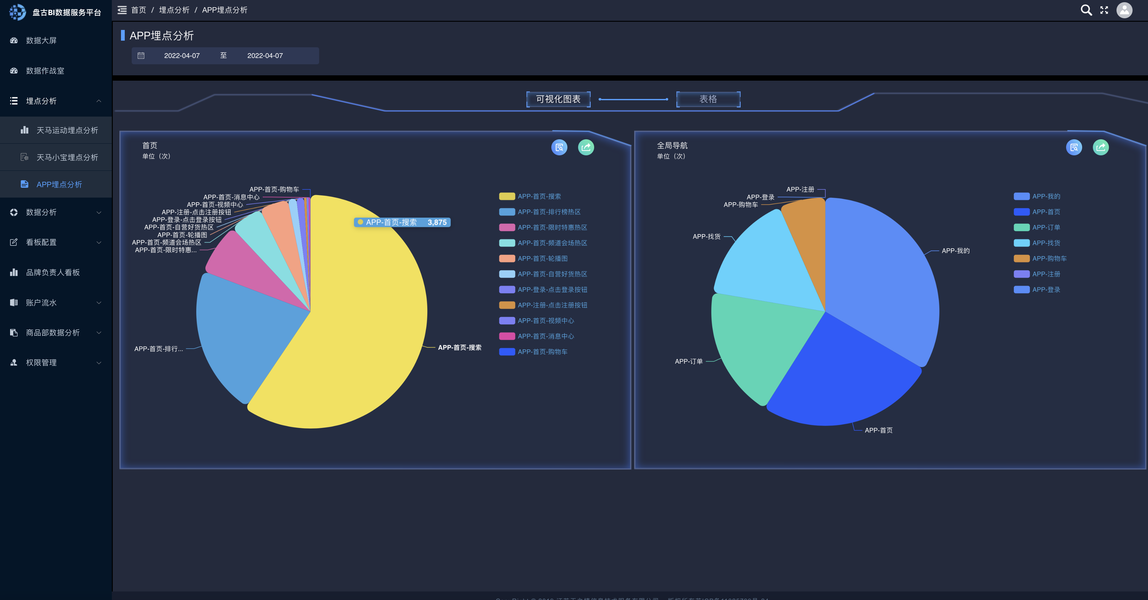Click the end date field after 至

pyautogui.click(x=265, y=56)
